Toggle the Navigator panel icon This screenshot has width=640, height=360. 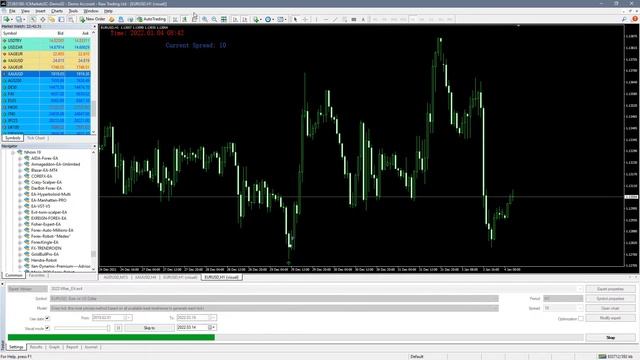(52, 19)
